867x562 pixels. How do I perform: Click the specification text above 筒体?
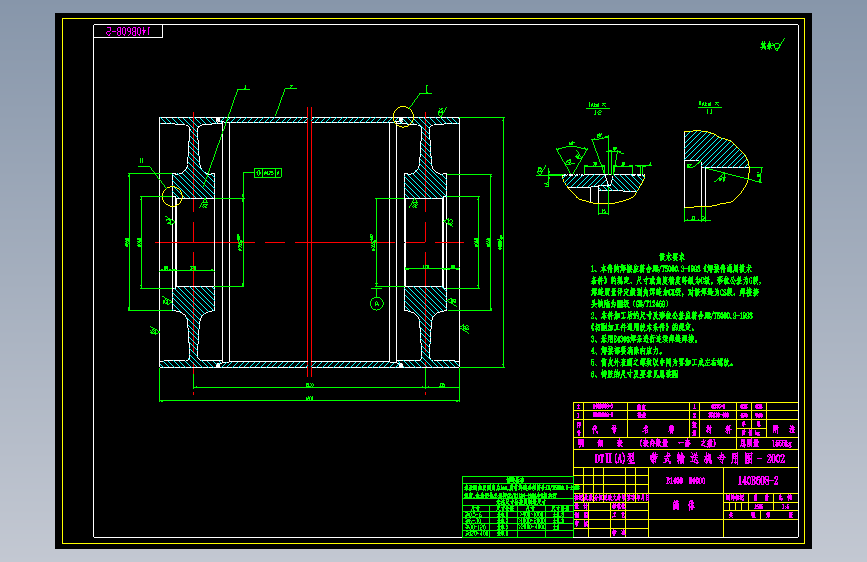pyautogui.click(x=686, y=481)
